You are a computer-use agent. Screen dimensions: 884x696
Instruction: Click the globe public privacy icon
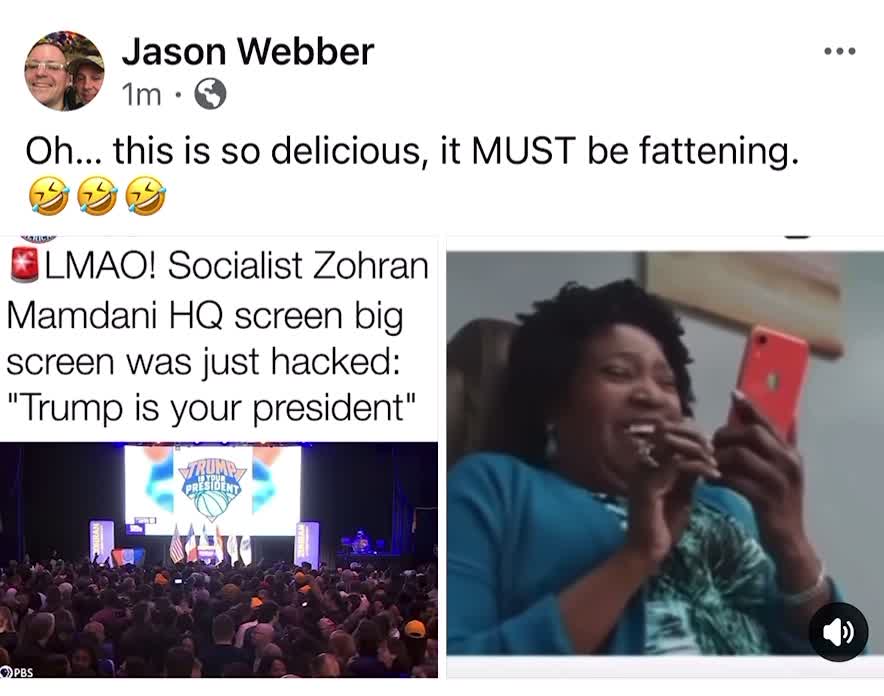[x=210, y=94]
